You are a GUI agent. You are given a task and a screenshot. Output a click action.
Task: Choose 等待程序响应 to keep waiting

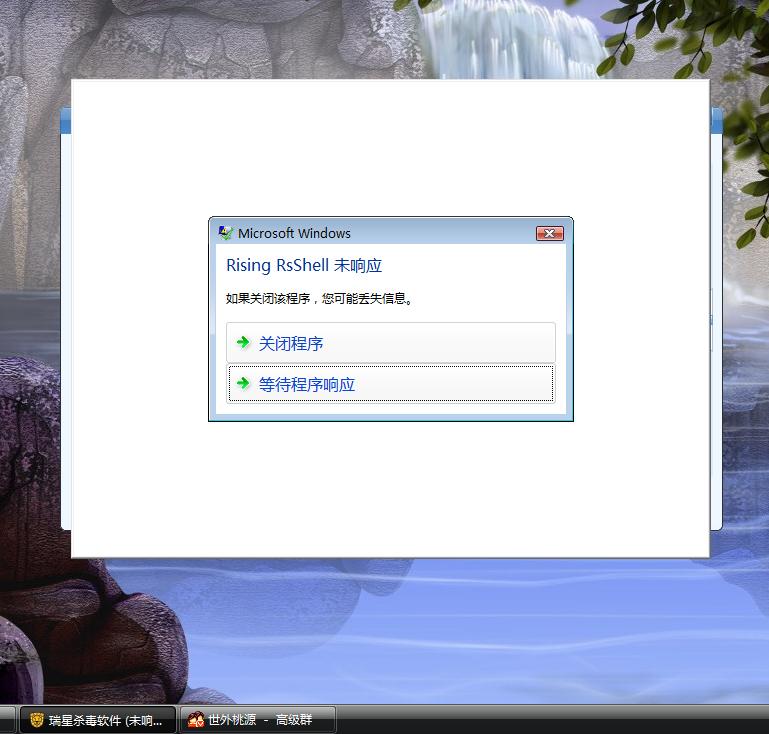pyautogui.click(x=390, y=383)
